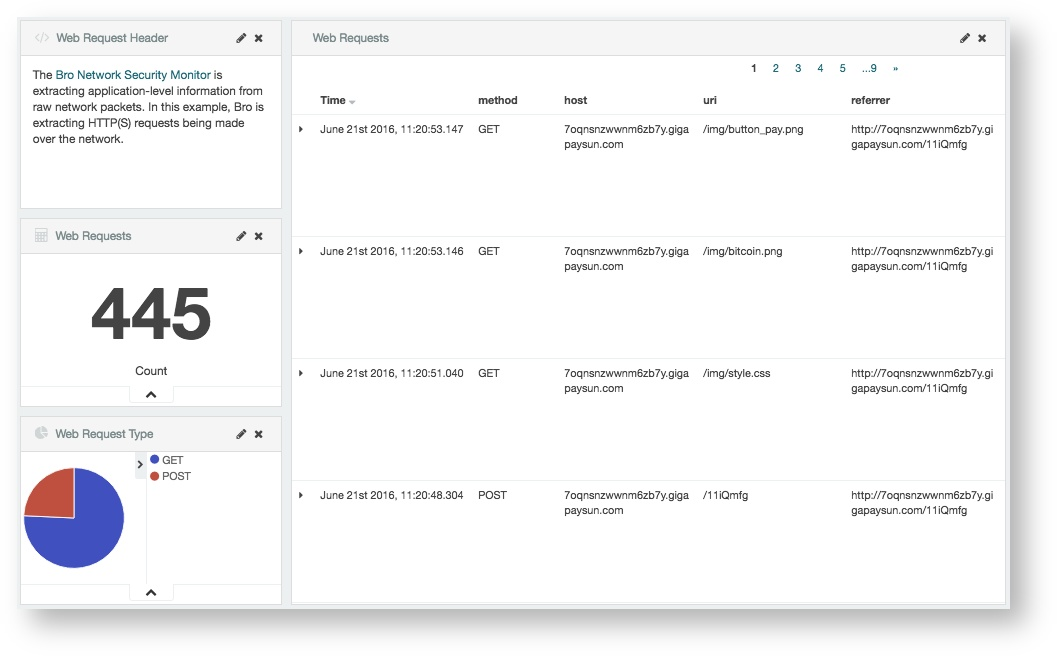The image size is (1058, 657).
Task: Edit the Web Requests table panel
Action: coord(963,37)
